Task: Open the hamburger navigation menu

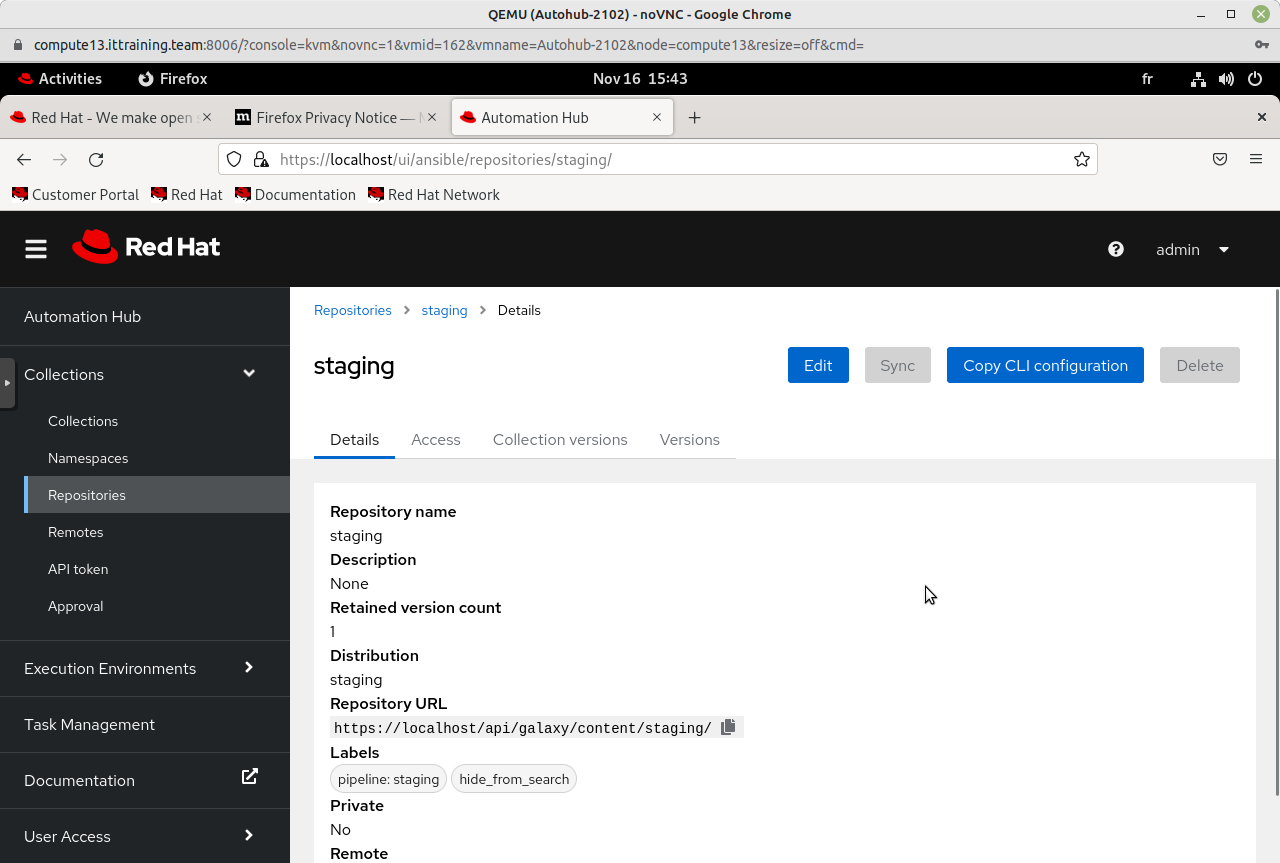Action: pyautogui.click(x=36, y=249)
